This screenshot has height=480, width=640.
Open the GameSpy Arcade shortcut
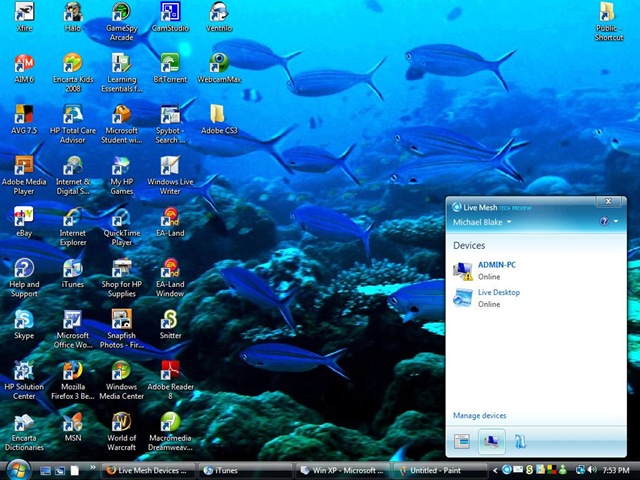(x=122, y=21)
